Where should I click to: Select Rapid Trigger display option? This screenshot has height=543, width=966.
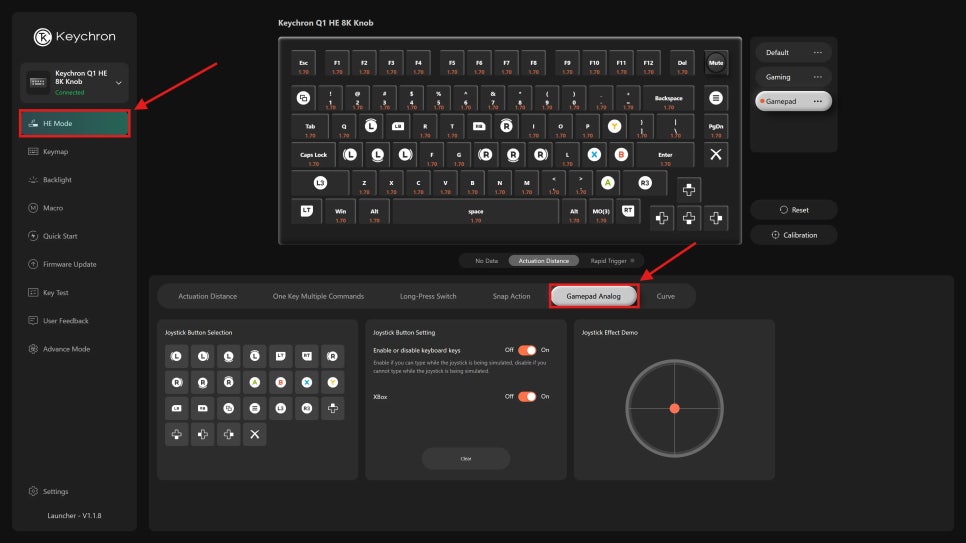[x=611, y=261]
